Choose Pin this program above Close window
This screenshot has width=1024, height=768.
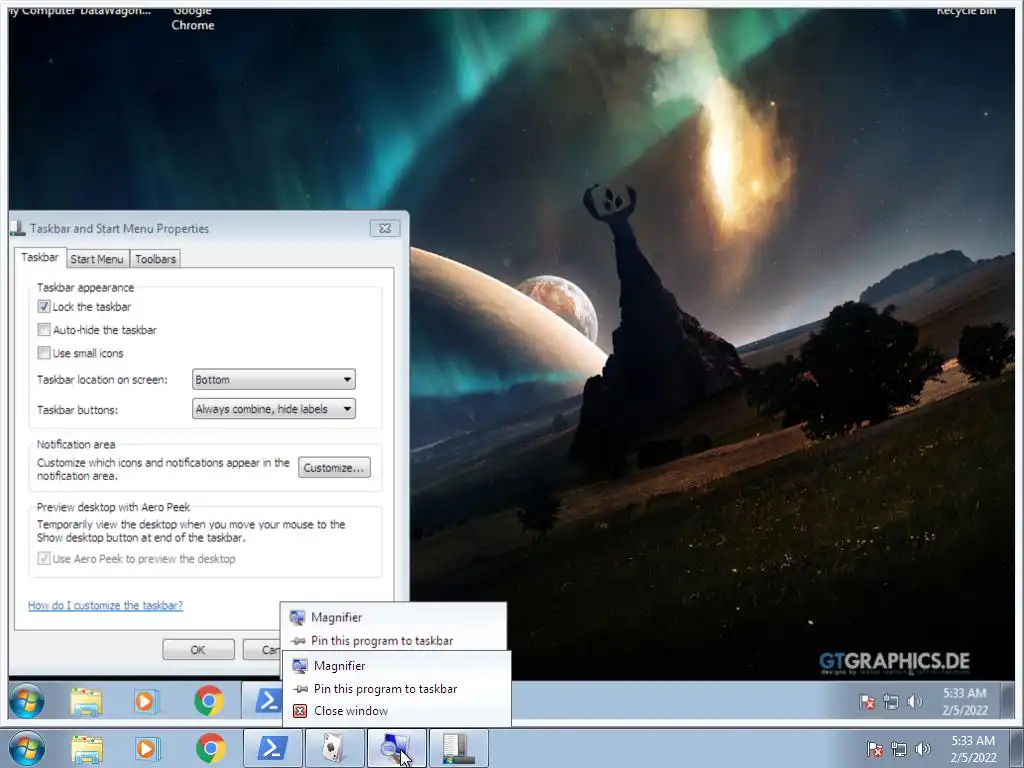coord(397,688)
